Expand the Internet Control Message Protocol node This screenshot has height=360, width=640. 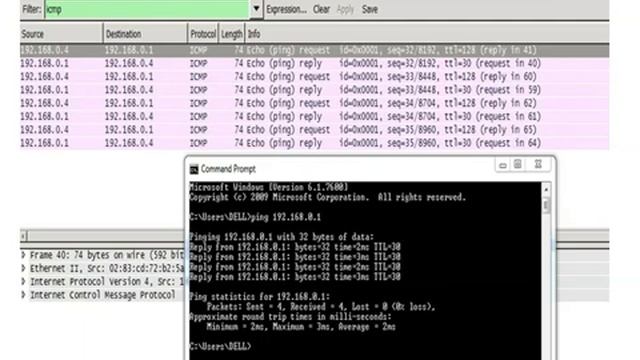(x=23, y=295)
